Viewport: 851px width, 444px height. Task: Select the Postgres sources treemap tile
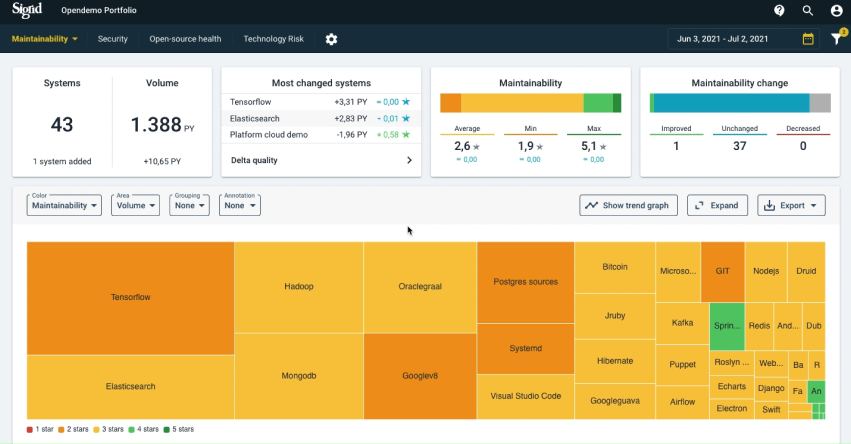525,282
